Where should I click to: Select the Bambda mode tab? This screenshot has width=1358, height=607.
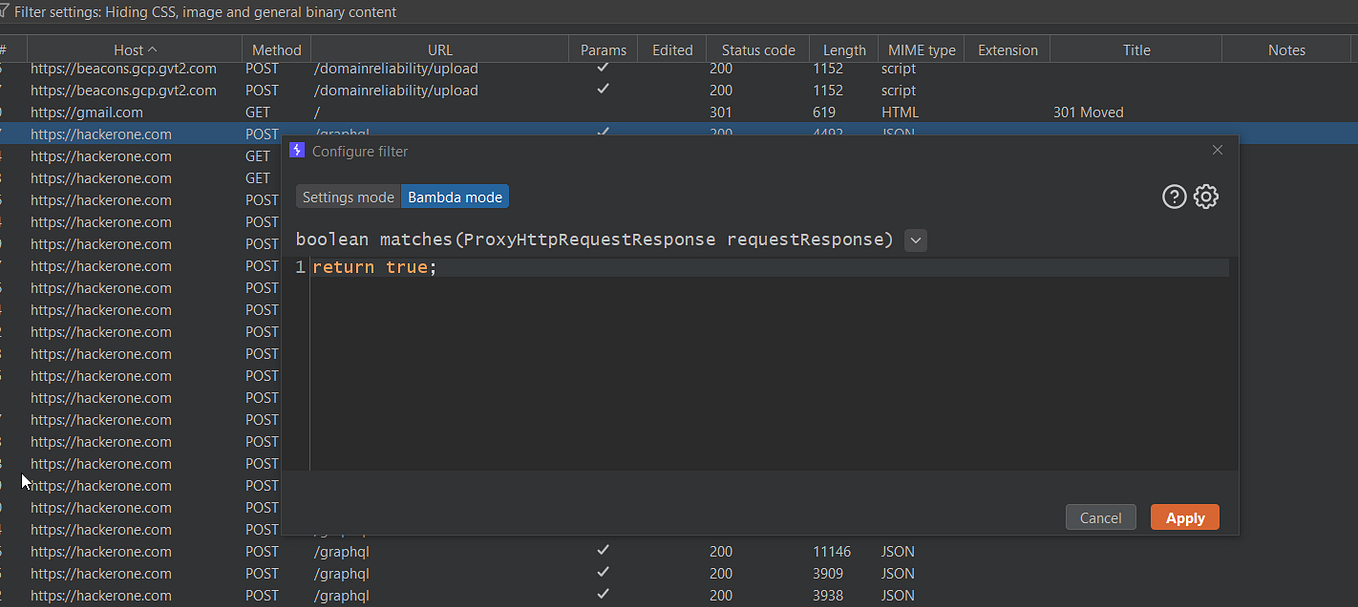click(454, 196)
